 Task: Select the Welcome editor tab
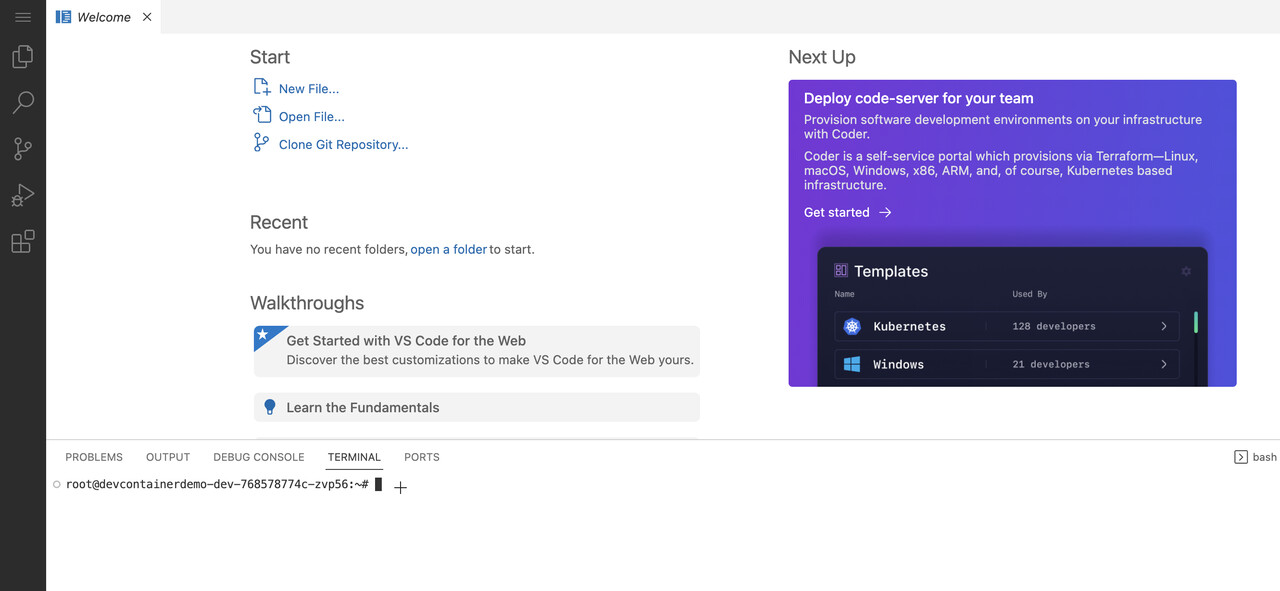pos(103,17)
